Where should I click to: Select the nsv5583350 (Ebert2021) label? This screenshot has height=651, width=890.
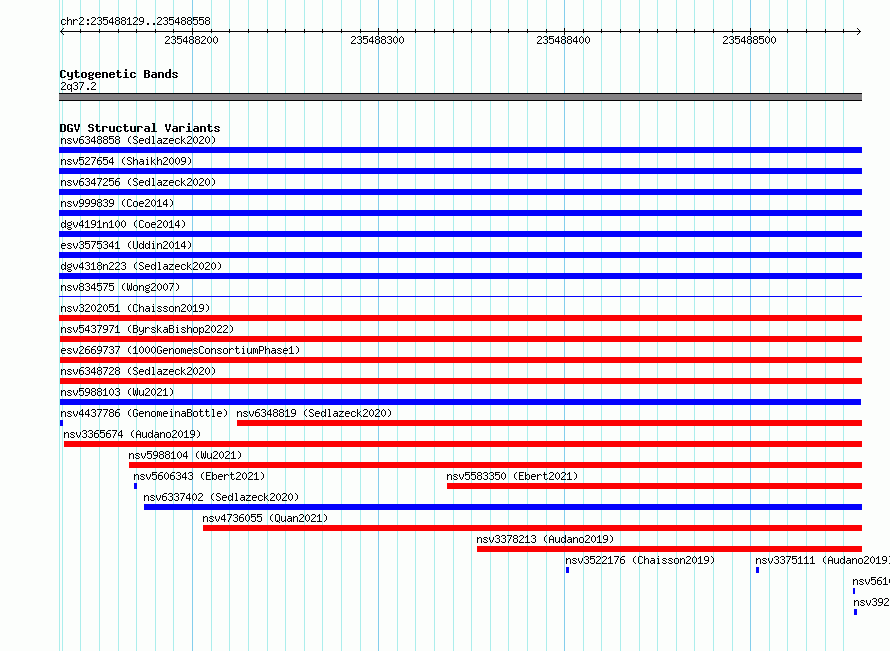pos(512,476)
